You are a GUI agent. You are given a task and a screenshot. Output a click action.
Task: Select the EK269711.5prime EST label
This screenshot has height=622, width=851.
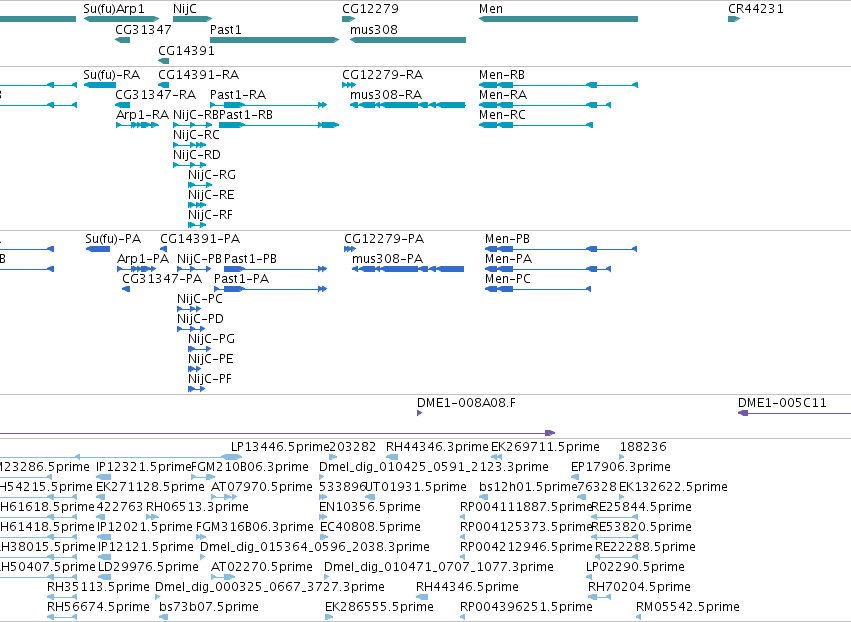[545, 447]
